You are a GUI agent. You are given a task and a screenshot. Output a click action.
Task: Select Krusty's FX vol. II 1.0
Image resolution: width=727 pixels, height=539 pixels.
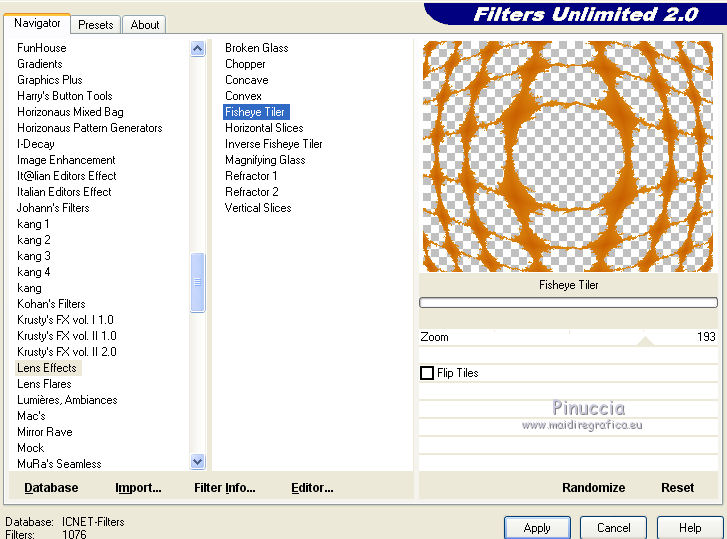pyautogui.click(x=67, y=336)
